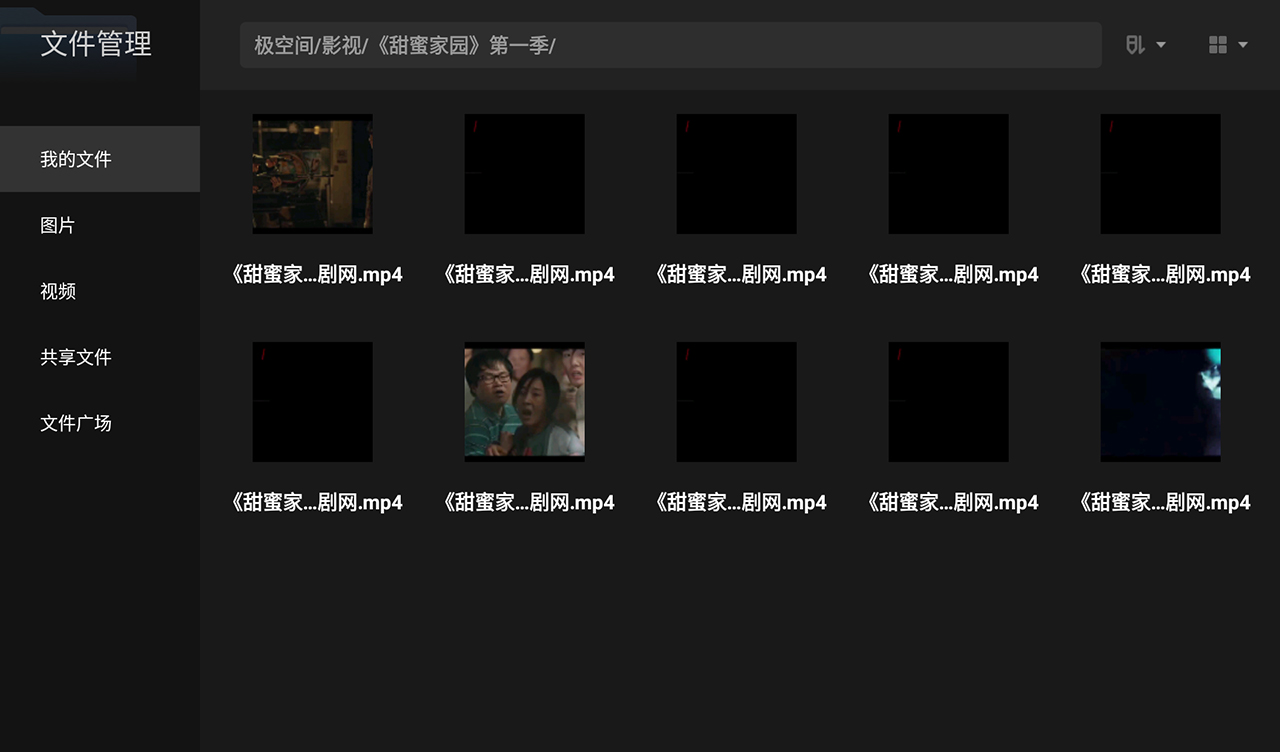
Task: Open 共享文件 from the sidebar
Action: [x=76, y=357]
